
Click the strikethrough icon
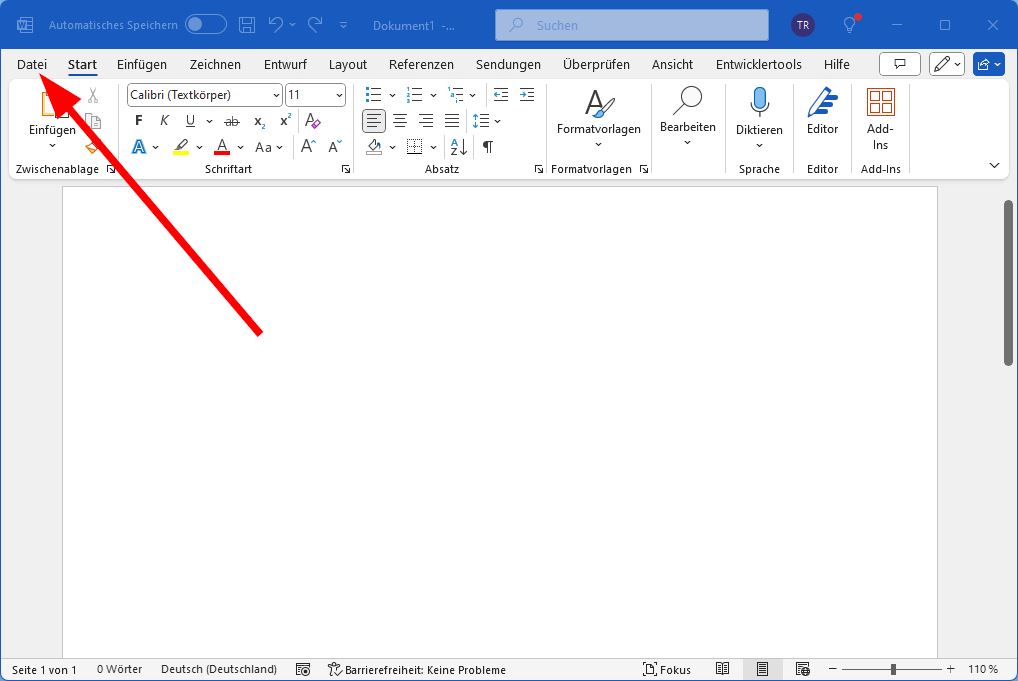[231, 120]
